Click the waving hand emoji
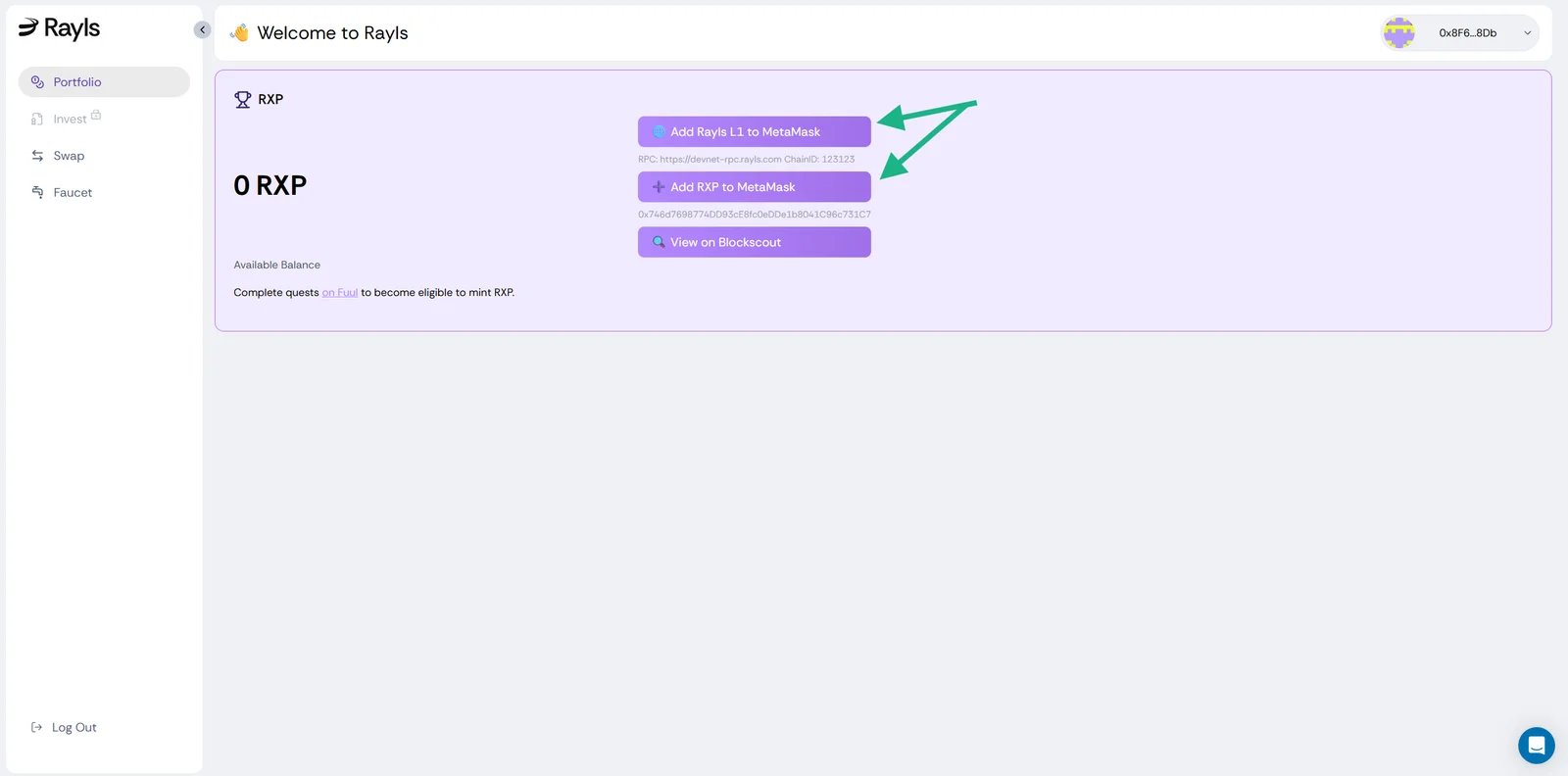This screenshot has height=776, width=1568. click(x=239, y=32)
